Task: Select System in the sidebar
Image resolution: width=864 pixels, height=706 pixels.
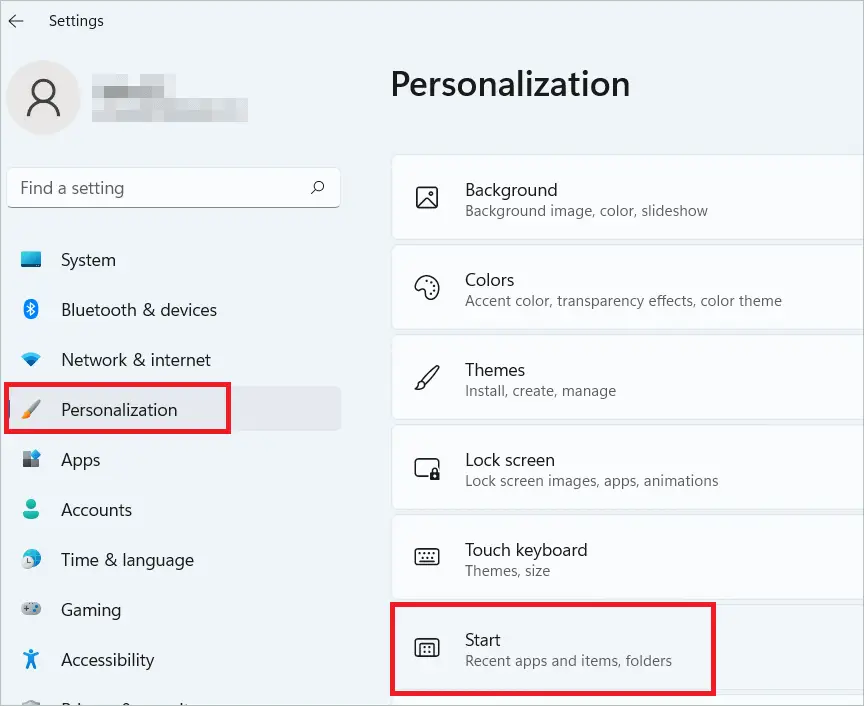Action: coord(88,260)
